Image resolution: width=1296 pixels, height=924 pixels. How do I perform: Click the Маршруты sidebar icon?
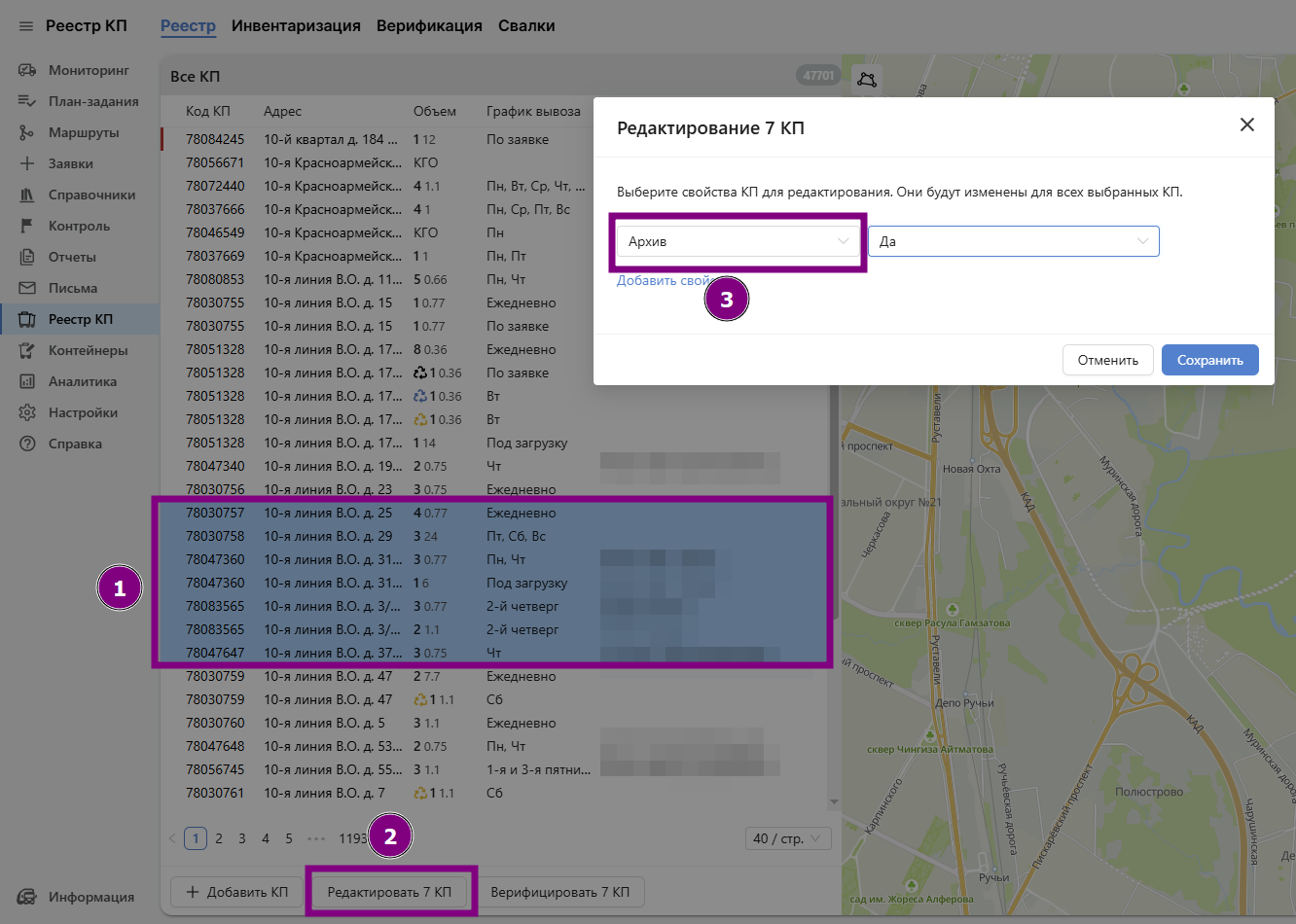point(27,132)
